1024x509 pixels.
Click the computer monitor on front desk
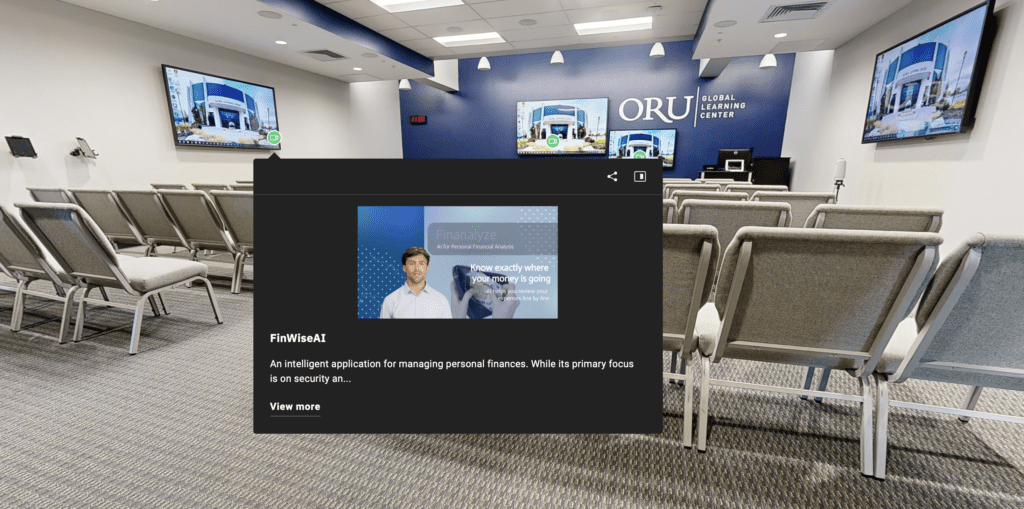[x=734, y=159]
